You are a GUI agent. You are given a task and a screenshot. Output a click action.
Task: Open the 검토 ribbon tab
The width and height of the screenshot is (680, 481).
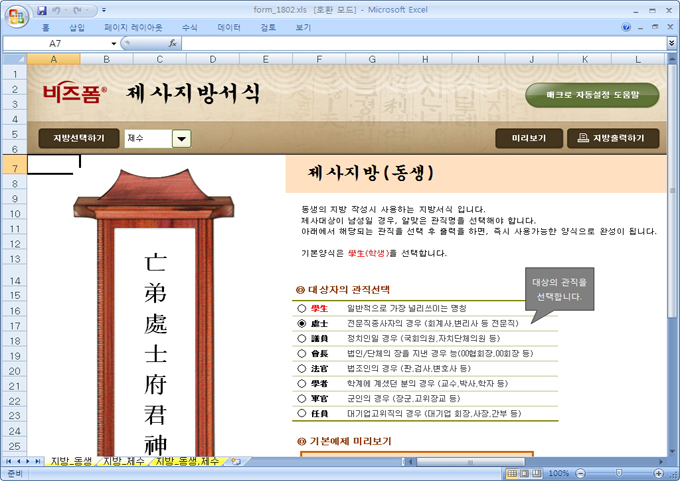268,28
